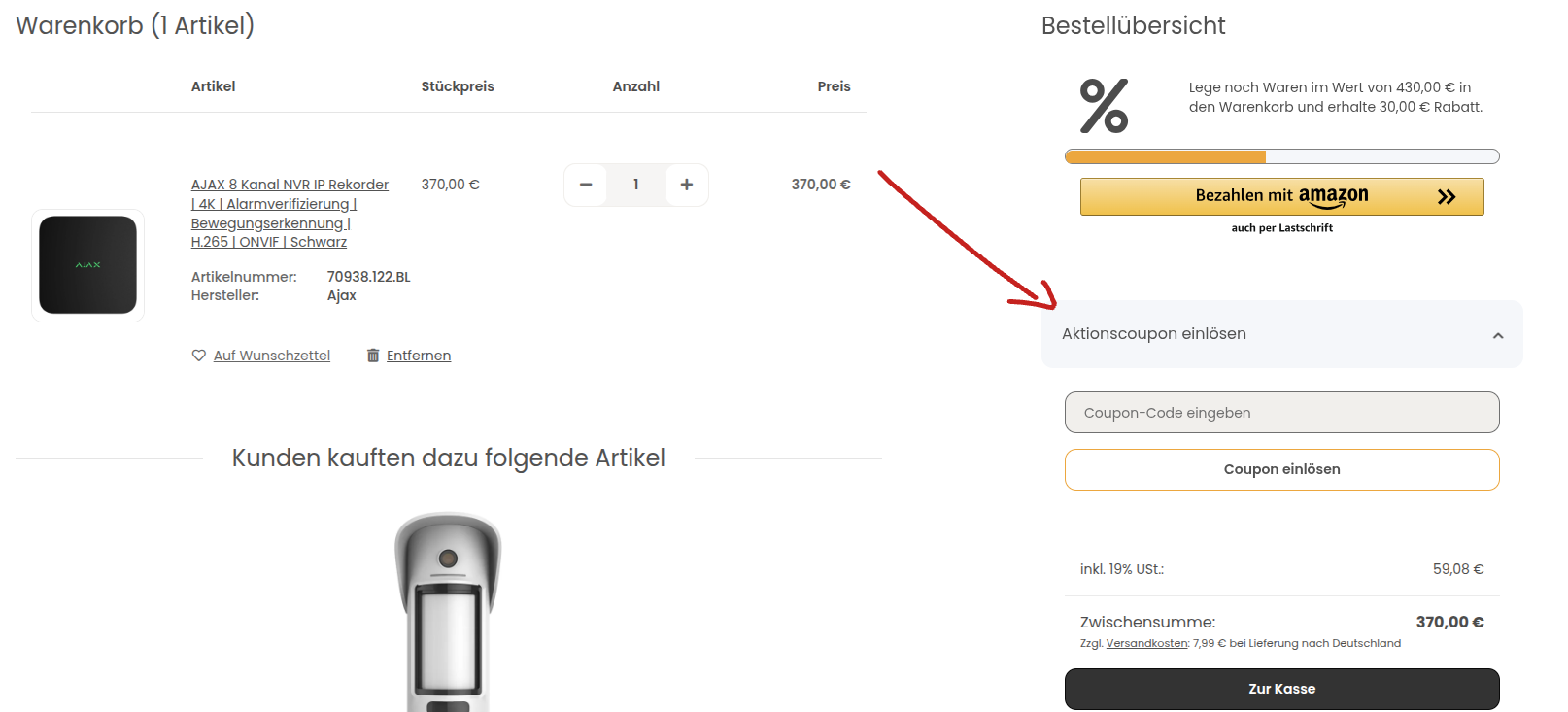This screenshot has width=1568, height=712.
Task: Click Auf Wunschzettel link
Action: [x=272, y=356]
